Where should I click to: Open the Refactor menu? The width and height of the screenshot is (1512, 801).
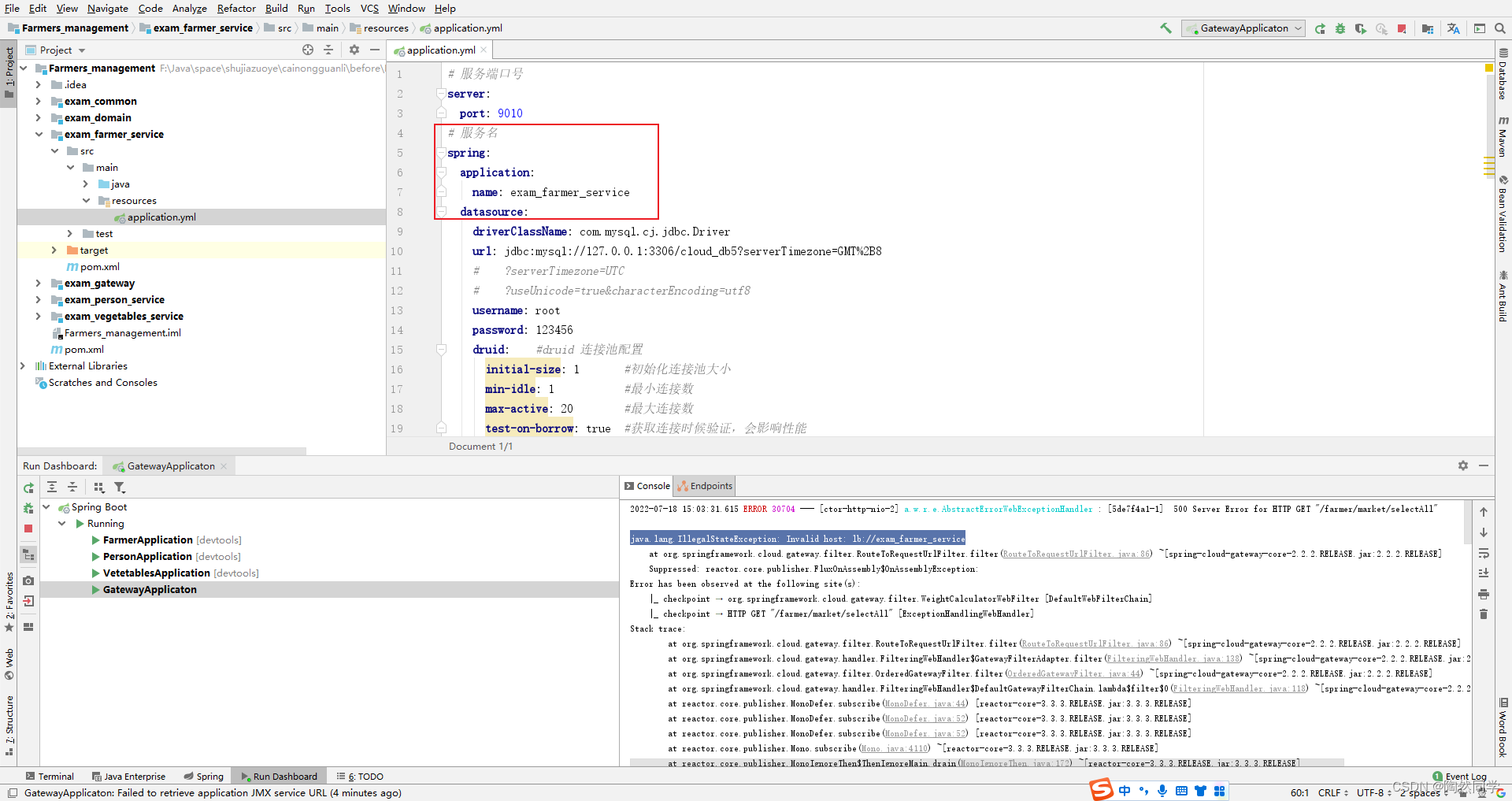pyautogui.click(x=236, y=9)
